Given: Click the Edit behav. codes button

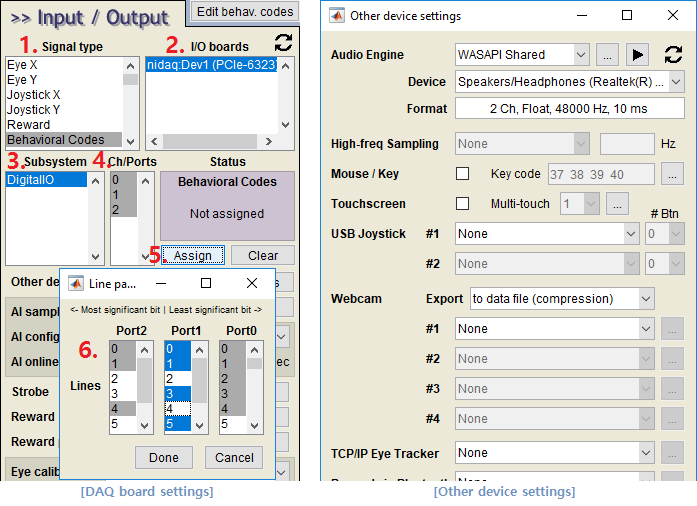Looking at the screenshot, I should coord(245,12).
